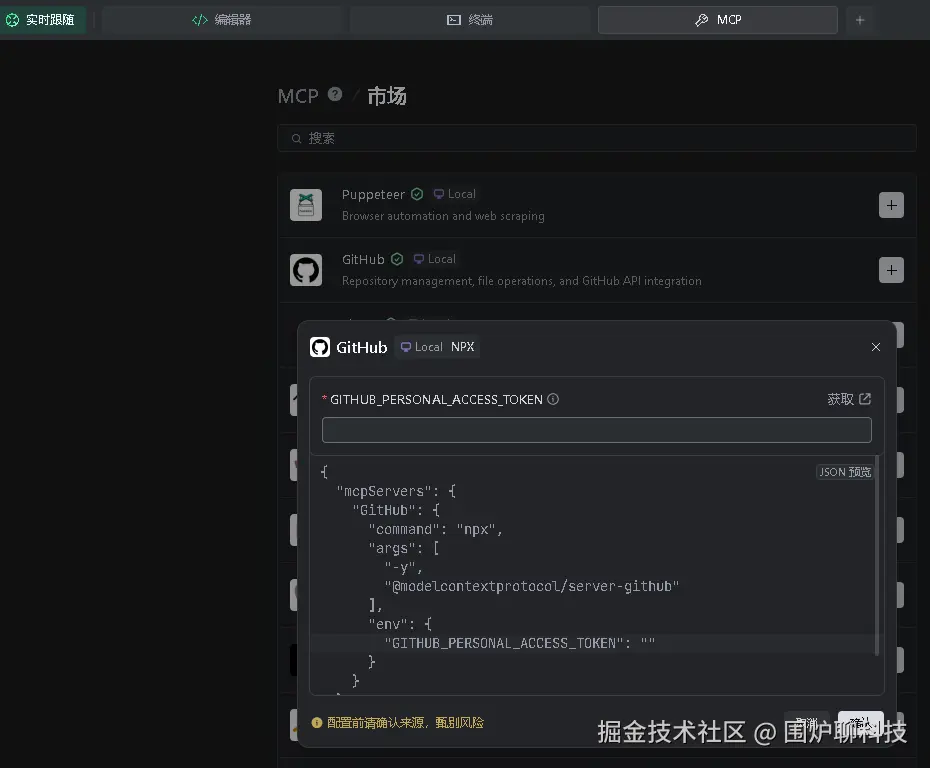Click the Puppeteer server icon
The width and height of the screenshot is (930, 768).
click(x=307, y=205)
